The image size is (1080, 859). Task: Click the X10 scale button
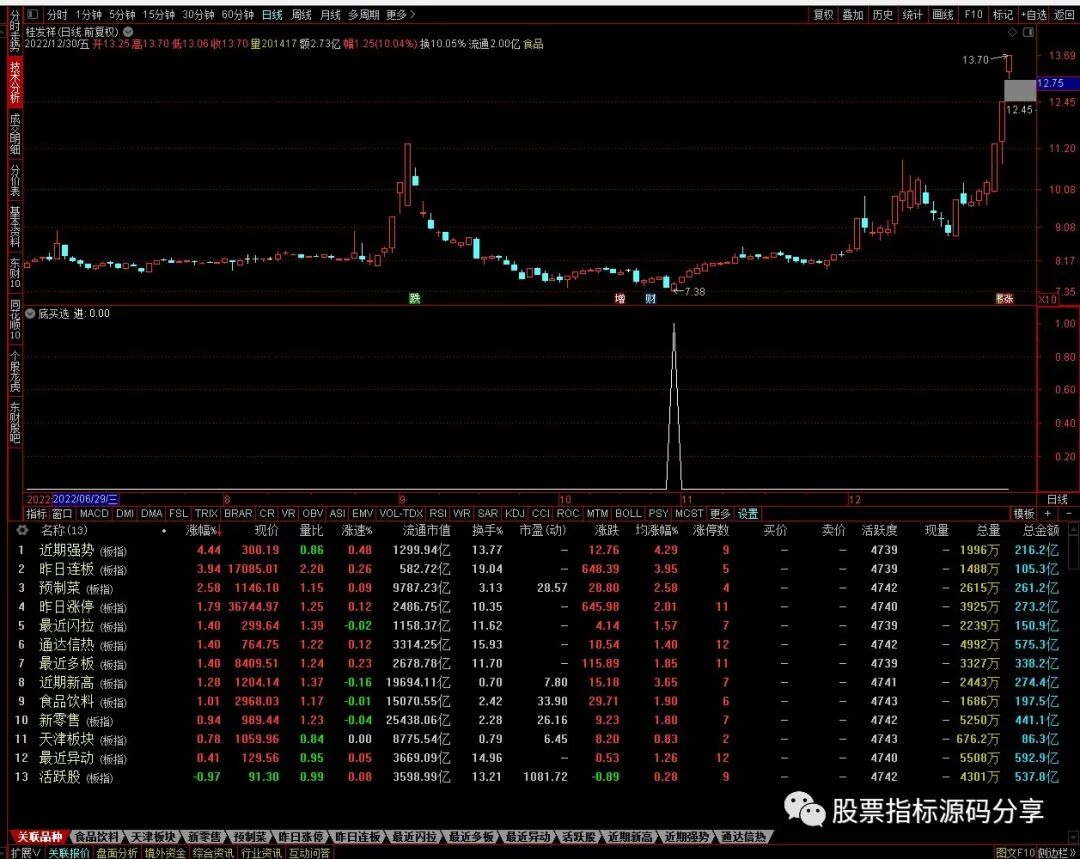click(1048, 299)
